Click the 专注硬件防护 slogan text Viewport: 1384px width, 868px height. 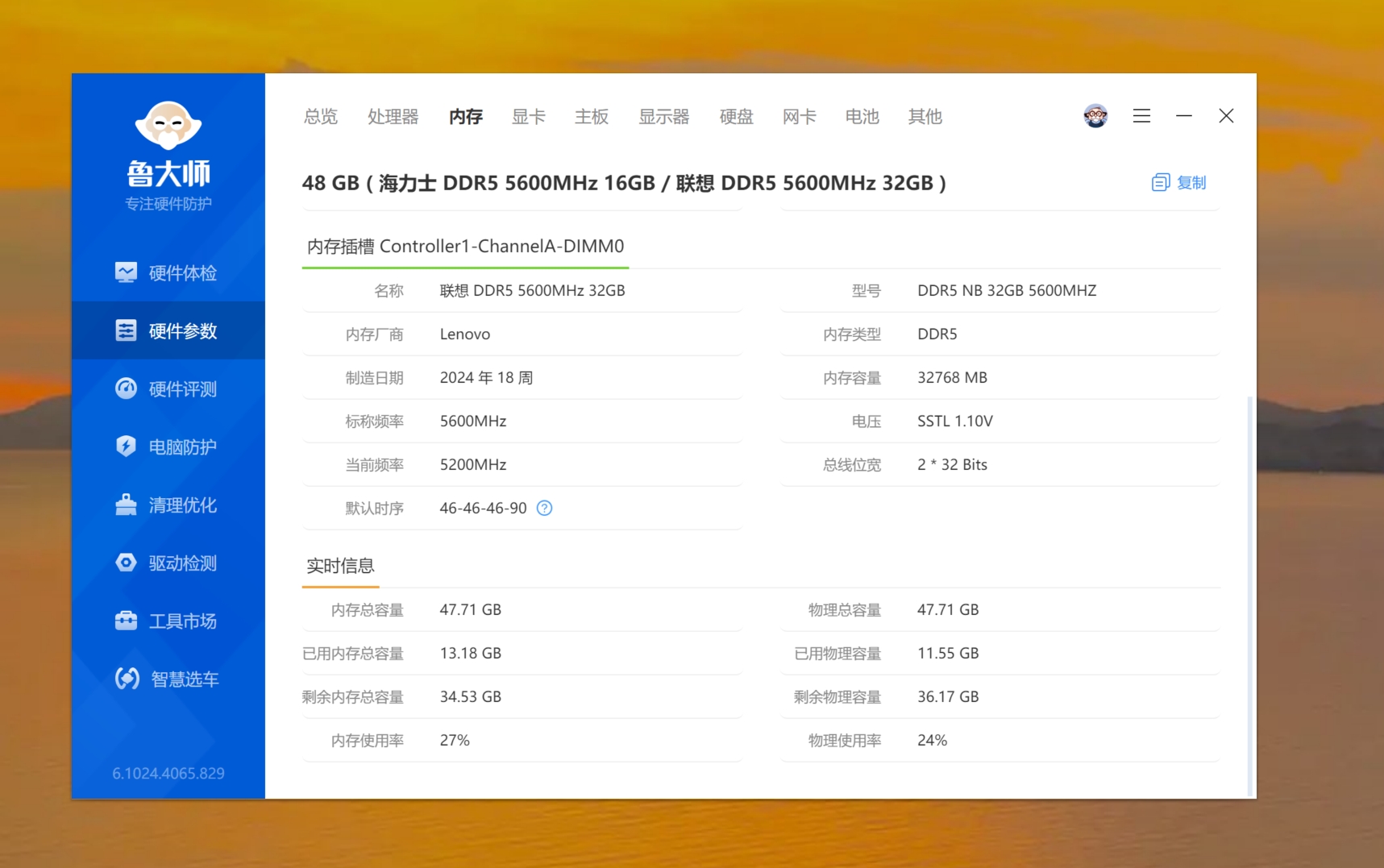click(168, 204)
